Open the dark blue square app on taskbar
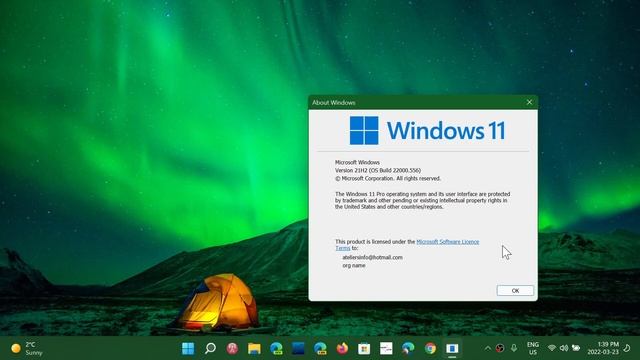 pyautogui.click(x=298, y=349)
